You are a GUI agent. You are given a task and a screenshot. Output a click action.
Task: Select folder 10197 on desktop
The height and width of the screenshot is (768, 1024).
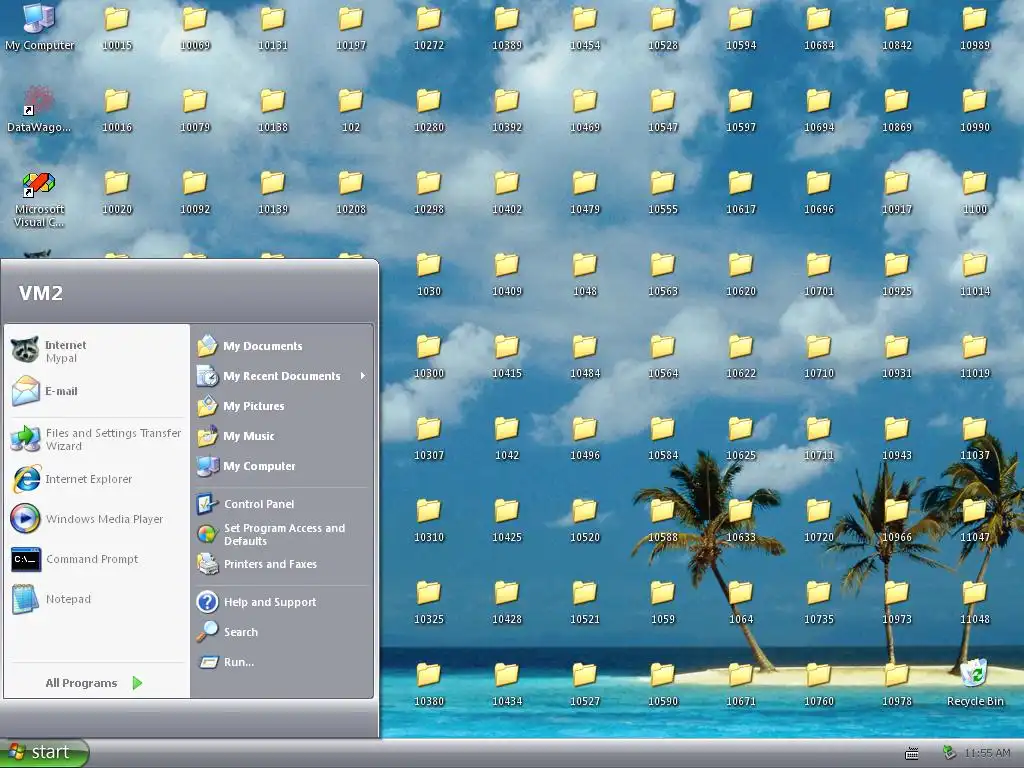[x=351, y=27]
